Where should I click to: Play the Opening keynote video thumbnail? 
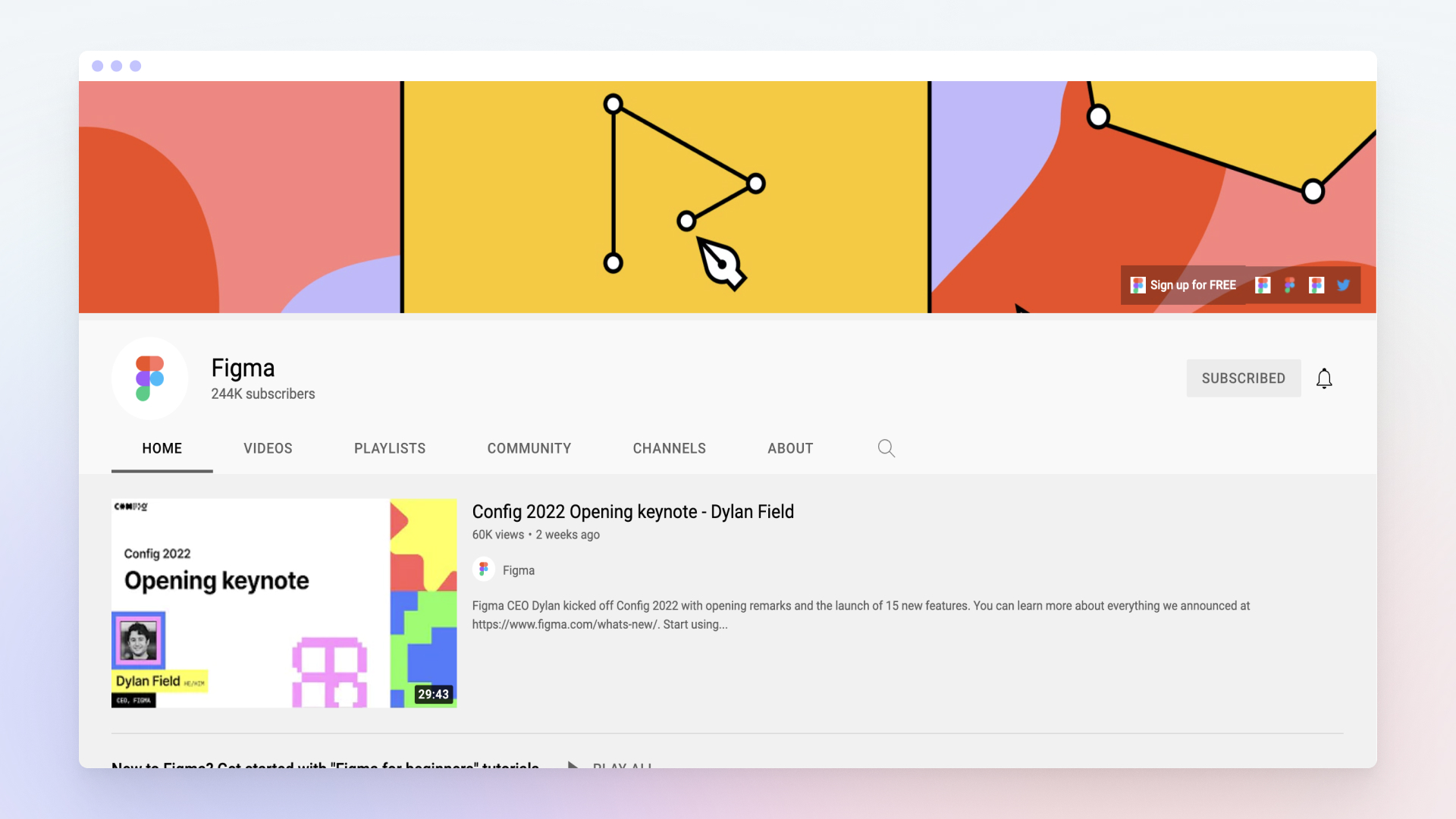coord(284,603)
